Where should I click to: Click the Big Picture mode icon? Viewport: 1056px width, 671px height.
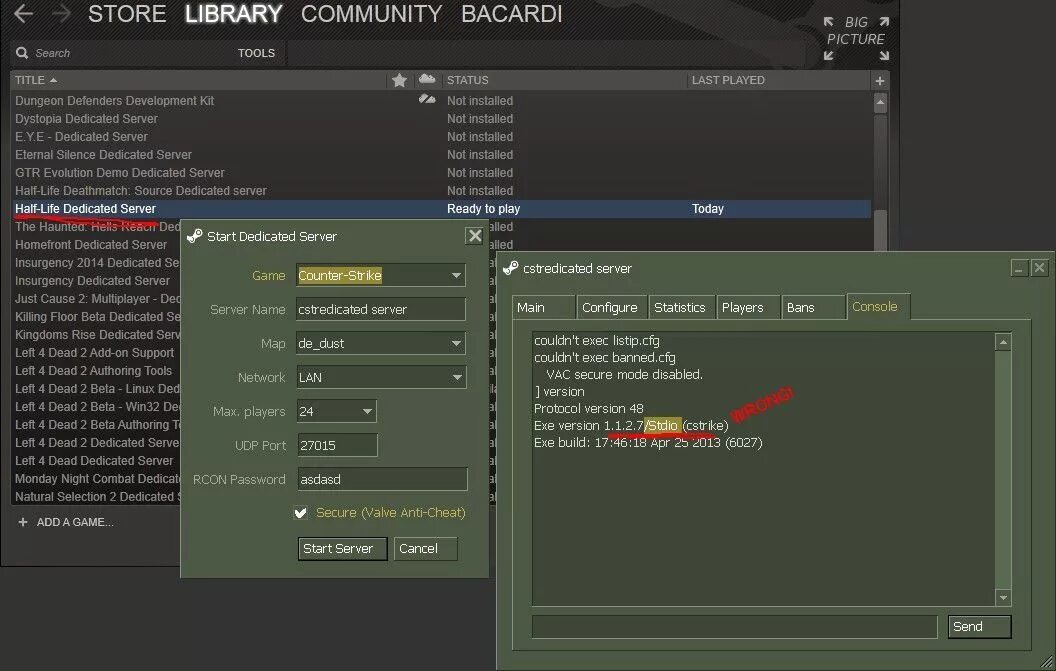tap(856, 38)
